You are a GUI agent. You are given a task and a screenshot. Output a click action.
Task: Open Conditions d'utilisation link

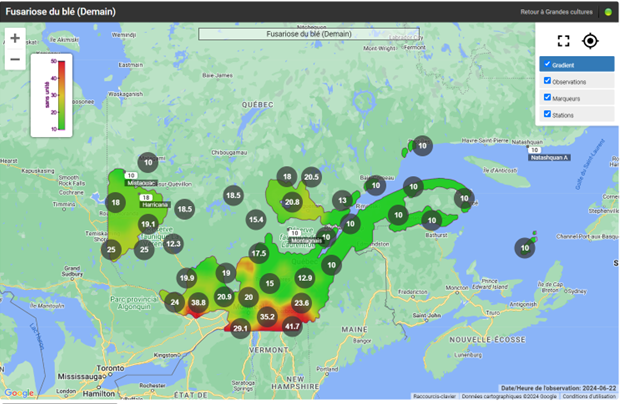(589, 397)
